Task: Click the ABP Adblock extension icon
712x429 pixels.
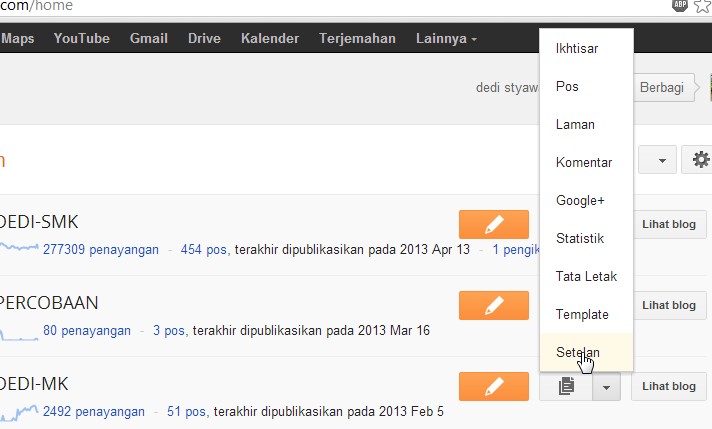Action: [x=679, y=5]
